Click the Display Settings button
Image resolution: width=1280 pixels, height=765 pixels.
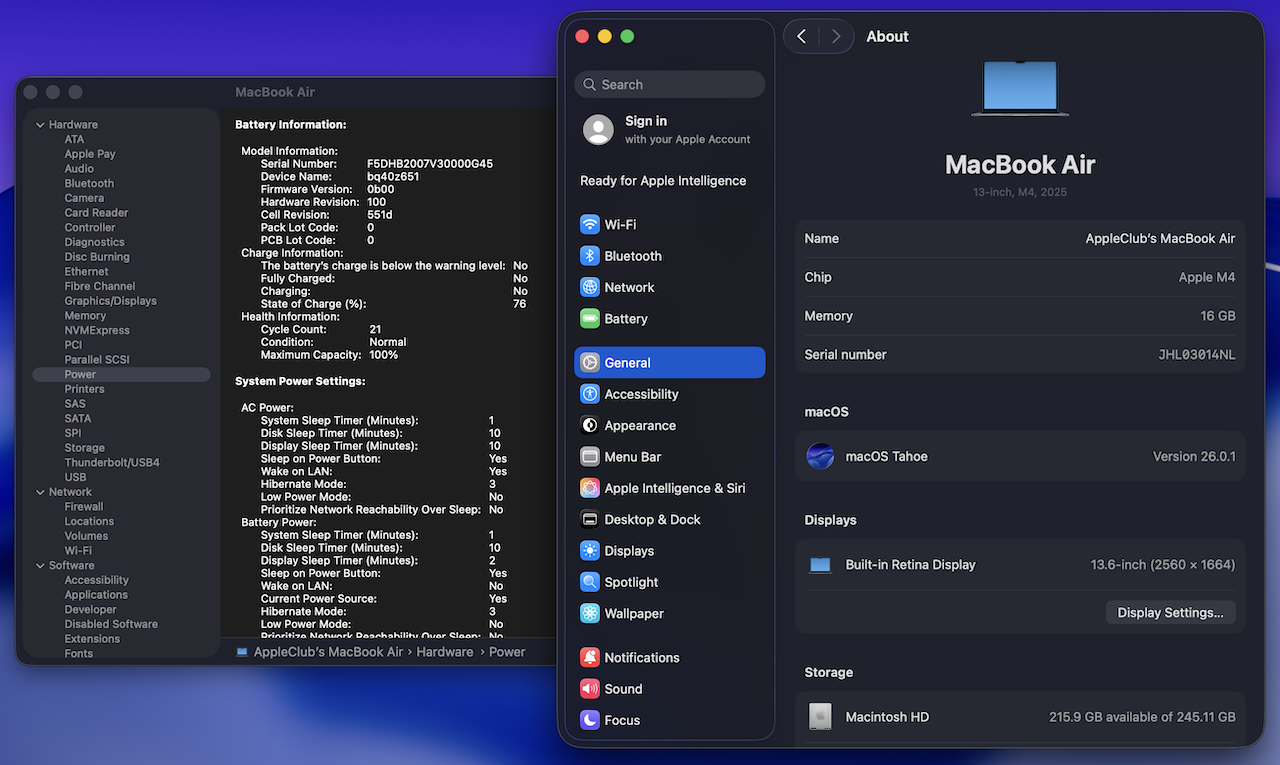[x=1170, y=613]
